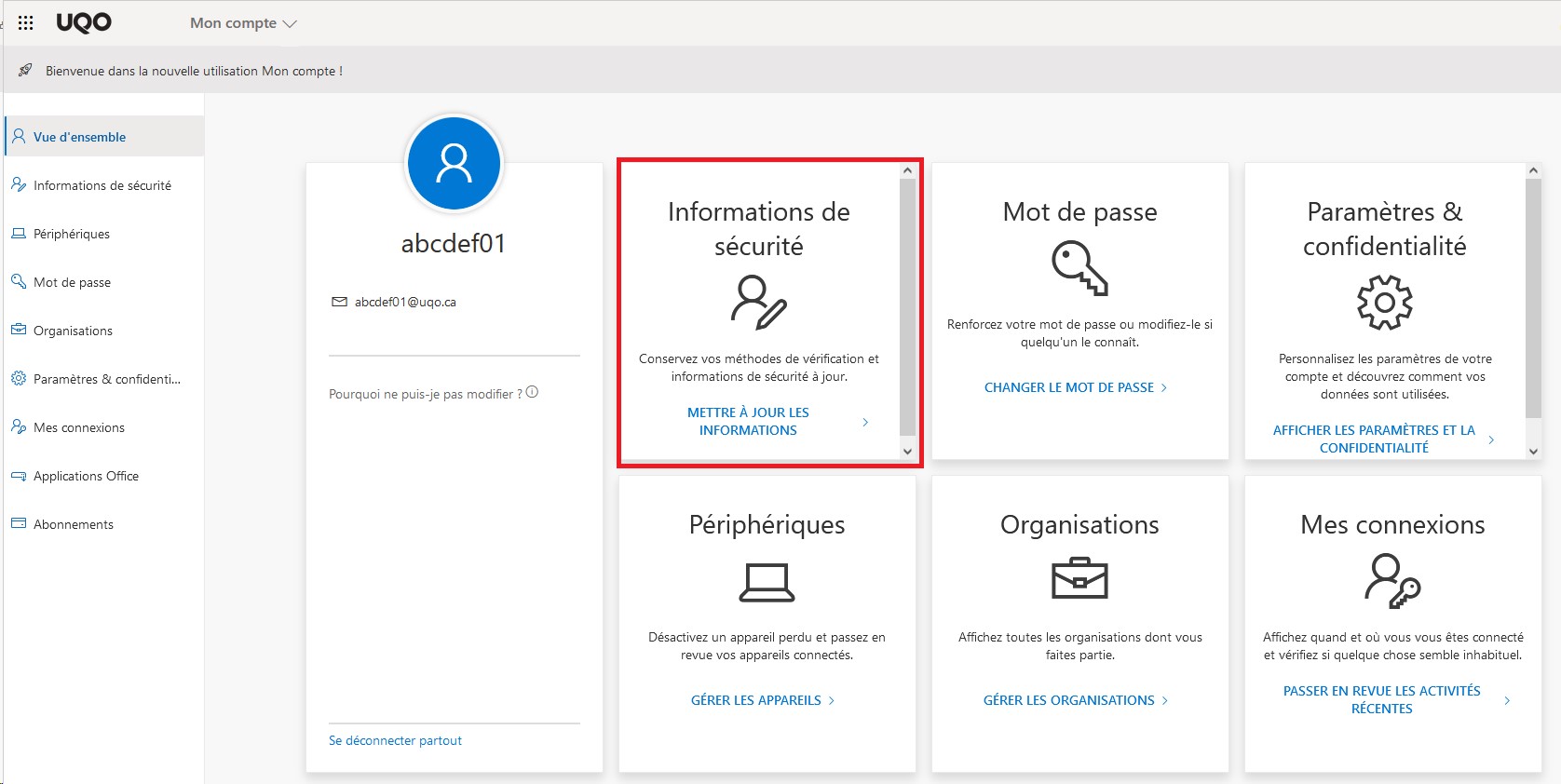Click the sidebar briefcase icon for Organisations
Screen dimensions: 1561x784
[19, 330]
